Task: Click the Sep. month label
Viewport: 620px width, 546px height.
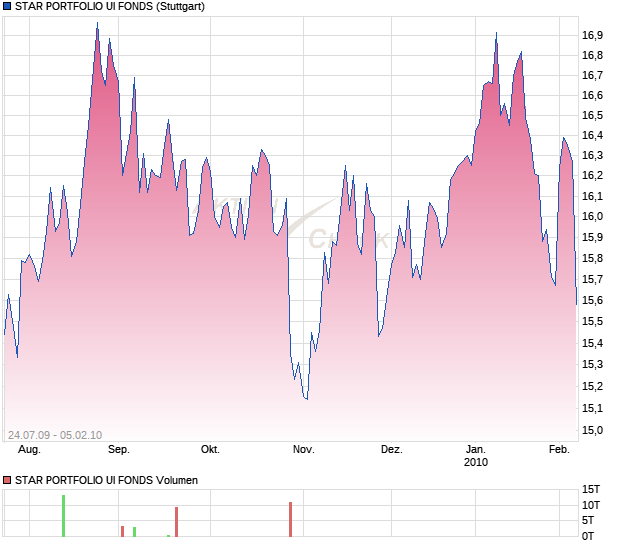Action: click(x=119, y=450)
